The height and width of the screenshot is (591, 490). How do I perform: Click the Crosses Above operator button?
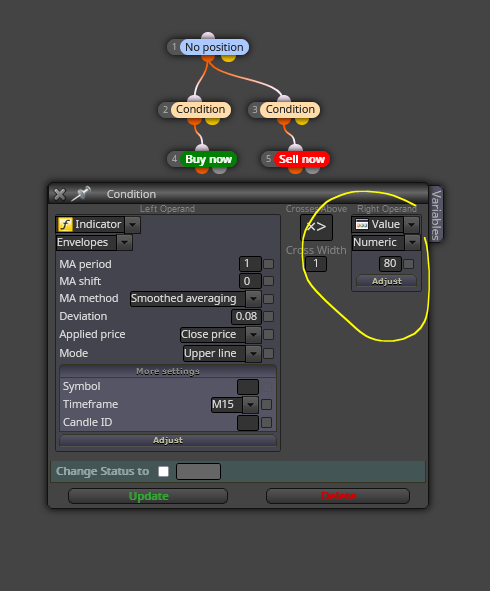pyautogui.click(x=316, y=227)
